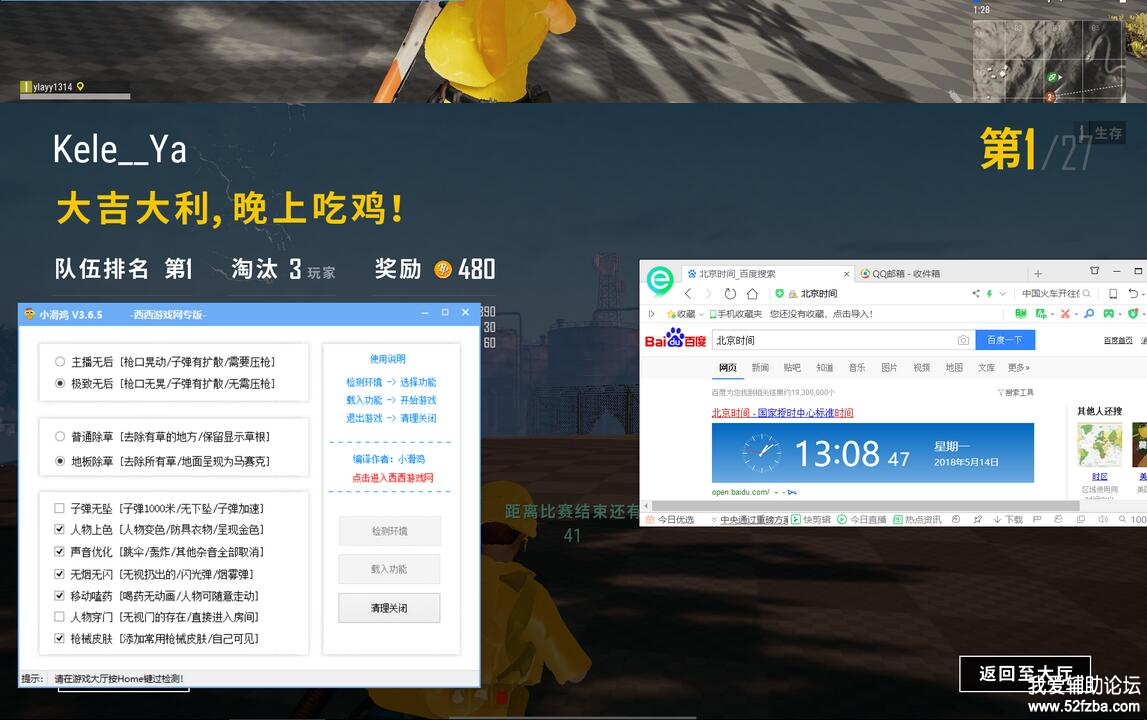This screenshot has width=1147, height=720.
Task: Click the browser horizontal scrollbar
Action: [865, 506]
